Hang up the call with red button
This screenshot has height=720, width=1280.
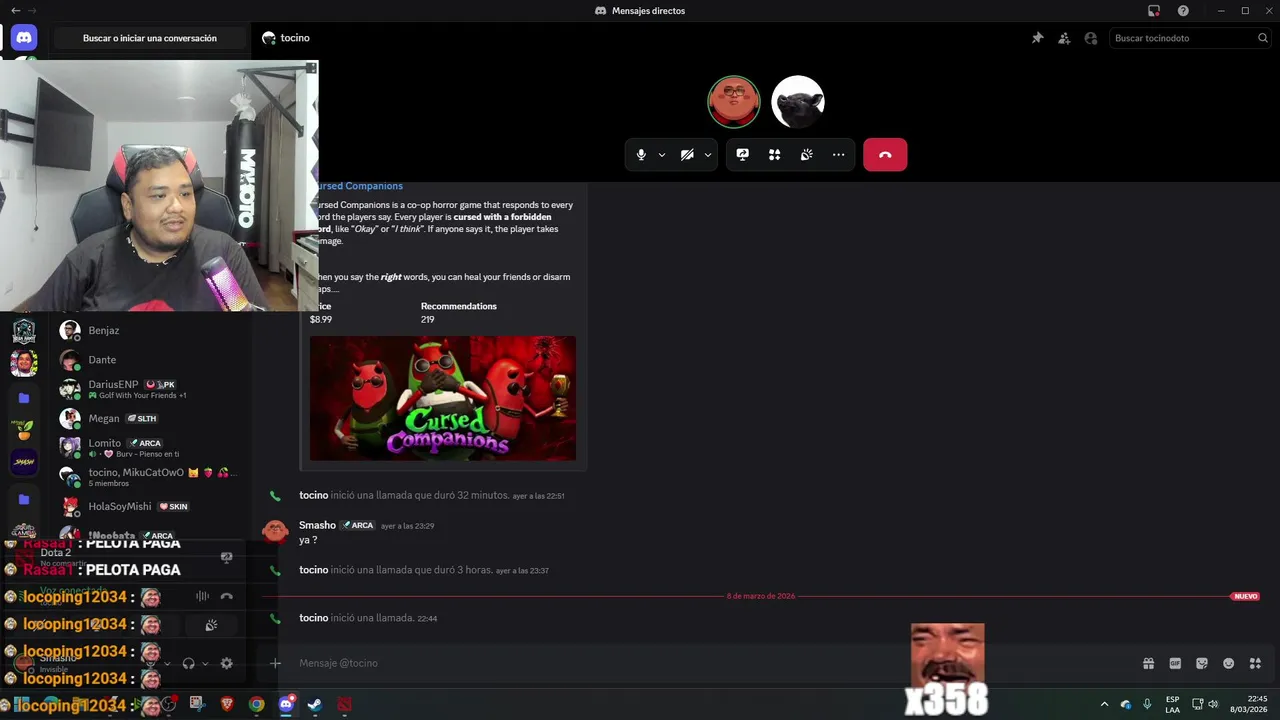[885, 155]
